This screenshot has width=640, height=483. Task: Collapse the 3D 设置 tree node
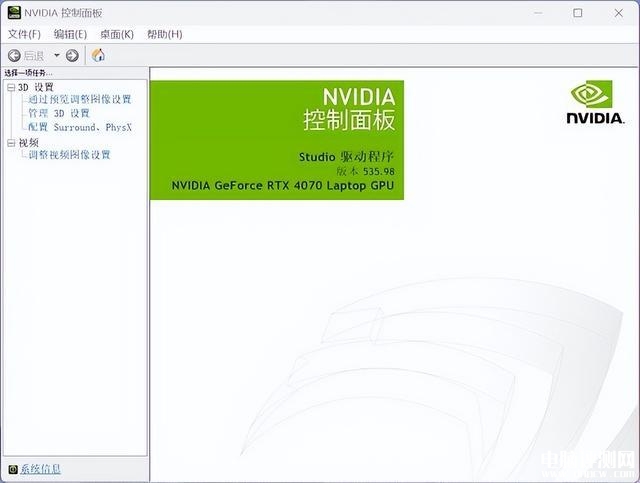[x=11, y=87]
